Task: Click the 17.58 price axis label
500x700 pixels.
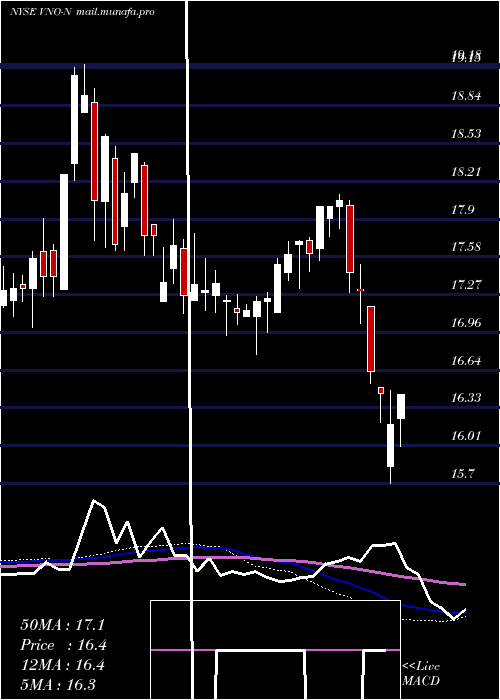Action: (466, 246)
